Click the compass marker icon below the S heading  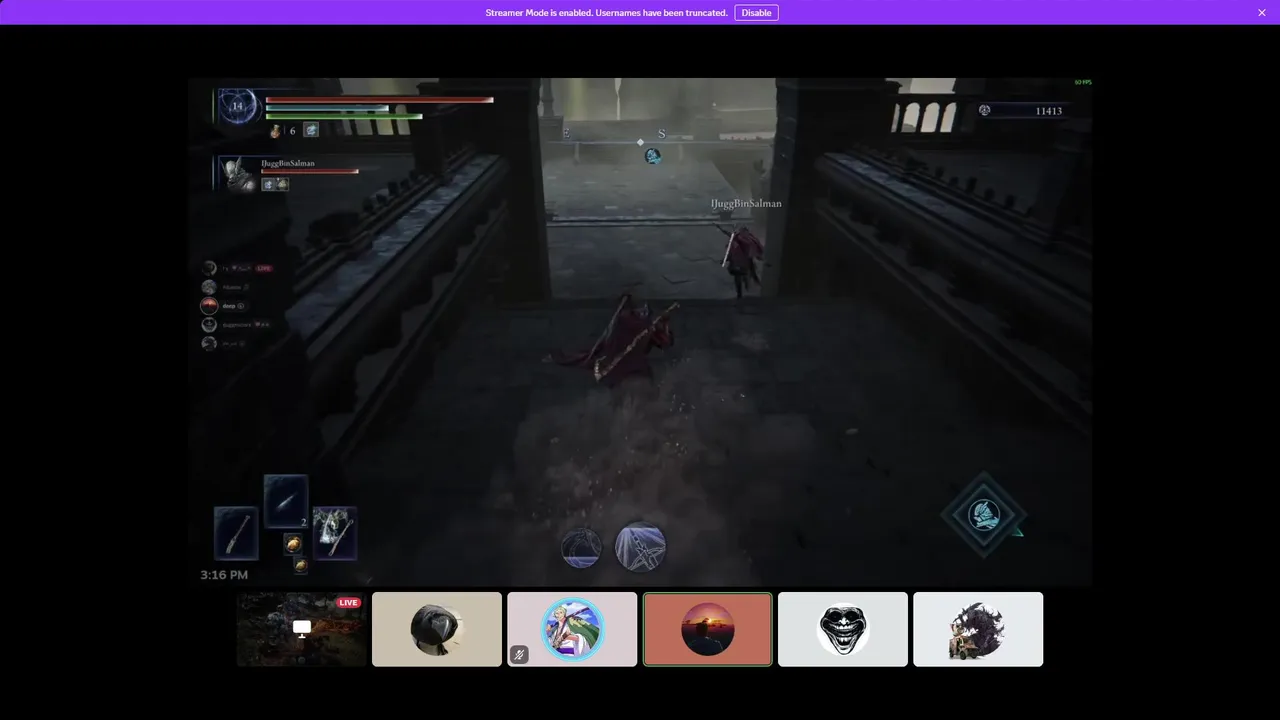pos(652,156)
